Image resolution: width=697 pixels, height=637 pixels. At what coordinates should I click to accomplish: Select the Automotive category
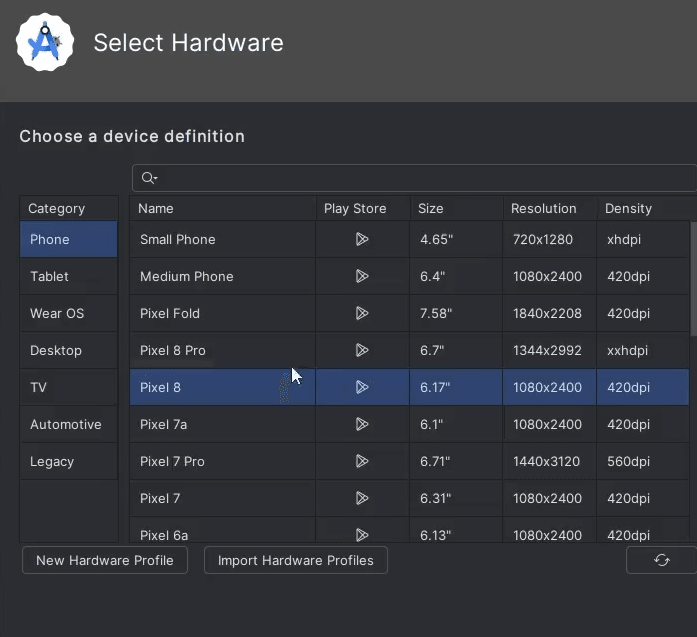pyautogui.click(x=68, y=424)
